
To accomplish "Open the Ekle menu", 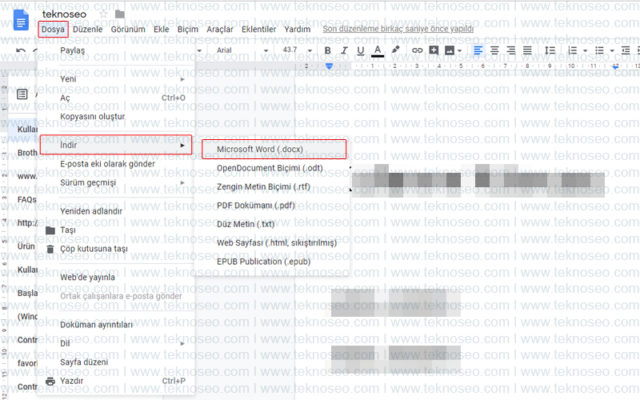I will tap(161, 29).
